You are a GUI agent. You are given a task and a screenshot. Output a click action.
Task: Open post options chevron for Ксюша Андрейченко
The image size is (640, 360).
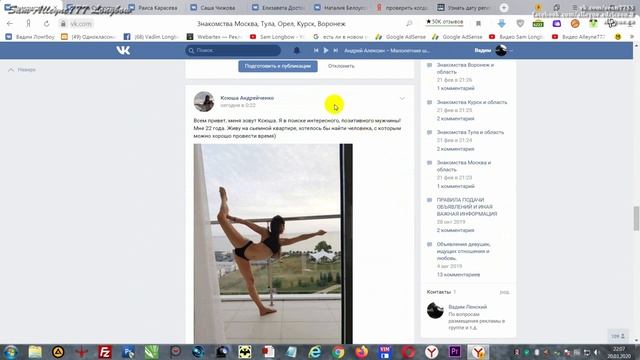point(402,98)
